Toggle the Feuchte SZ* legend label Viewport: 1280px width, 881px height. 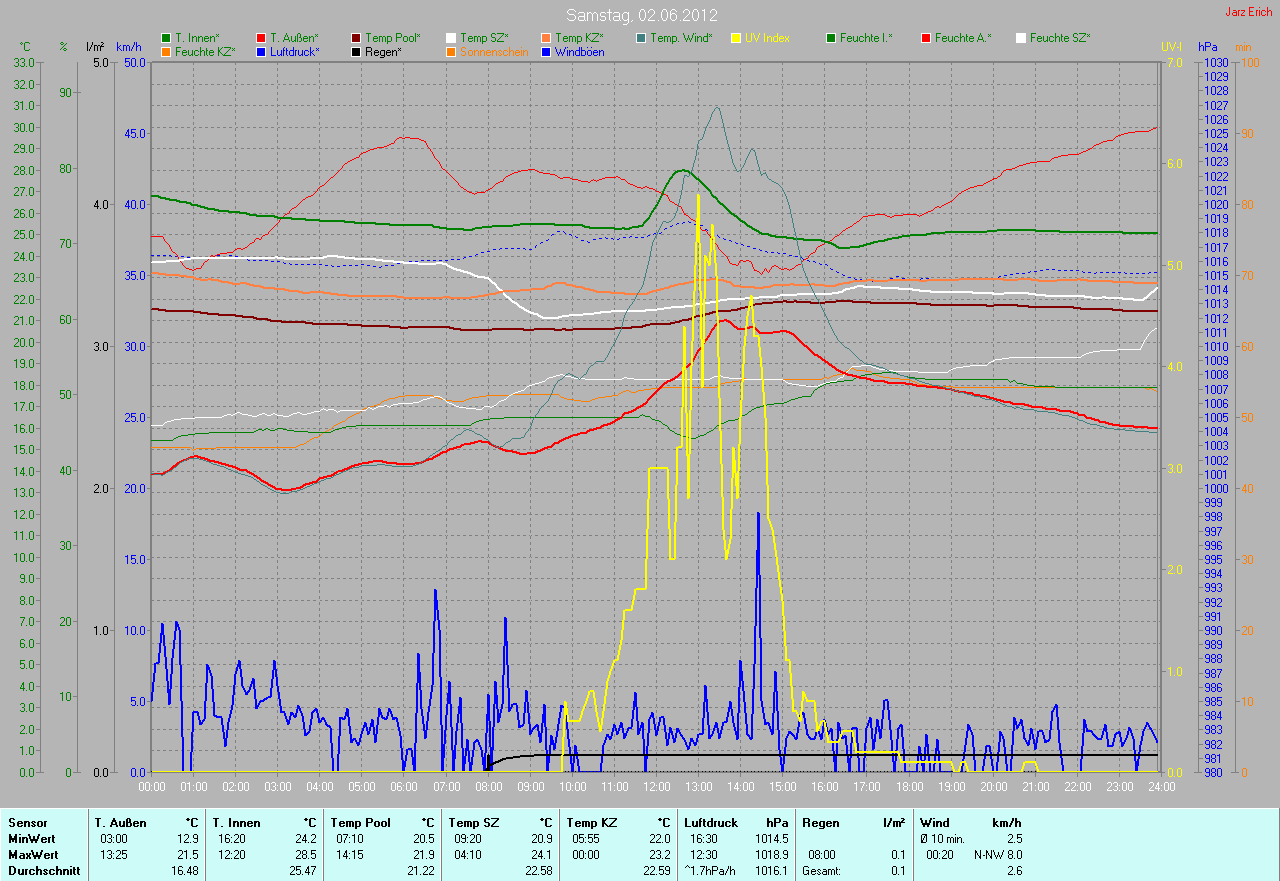[x=1060, y=38]
